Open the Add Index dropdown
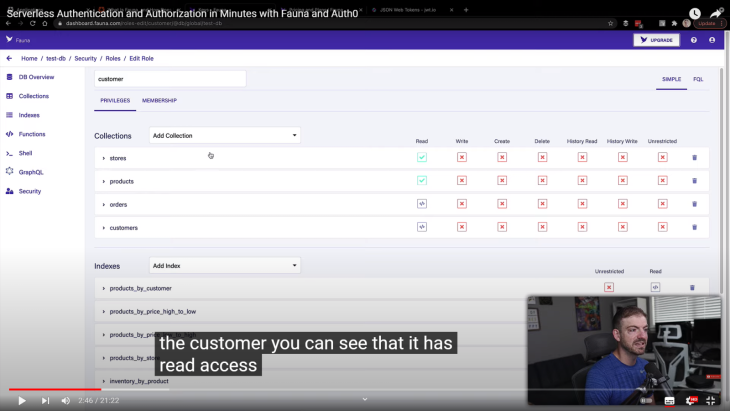The height and width of the screenshot is (411, 730). point(224,266)
